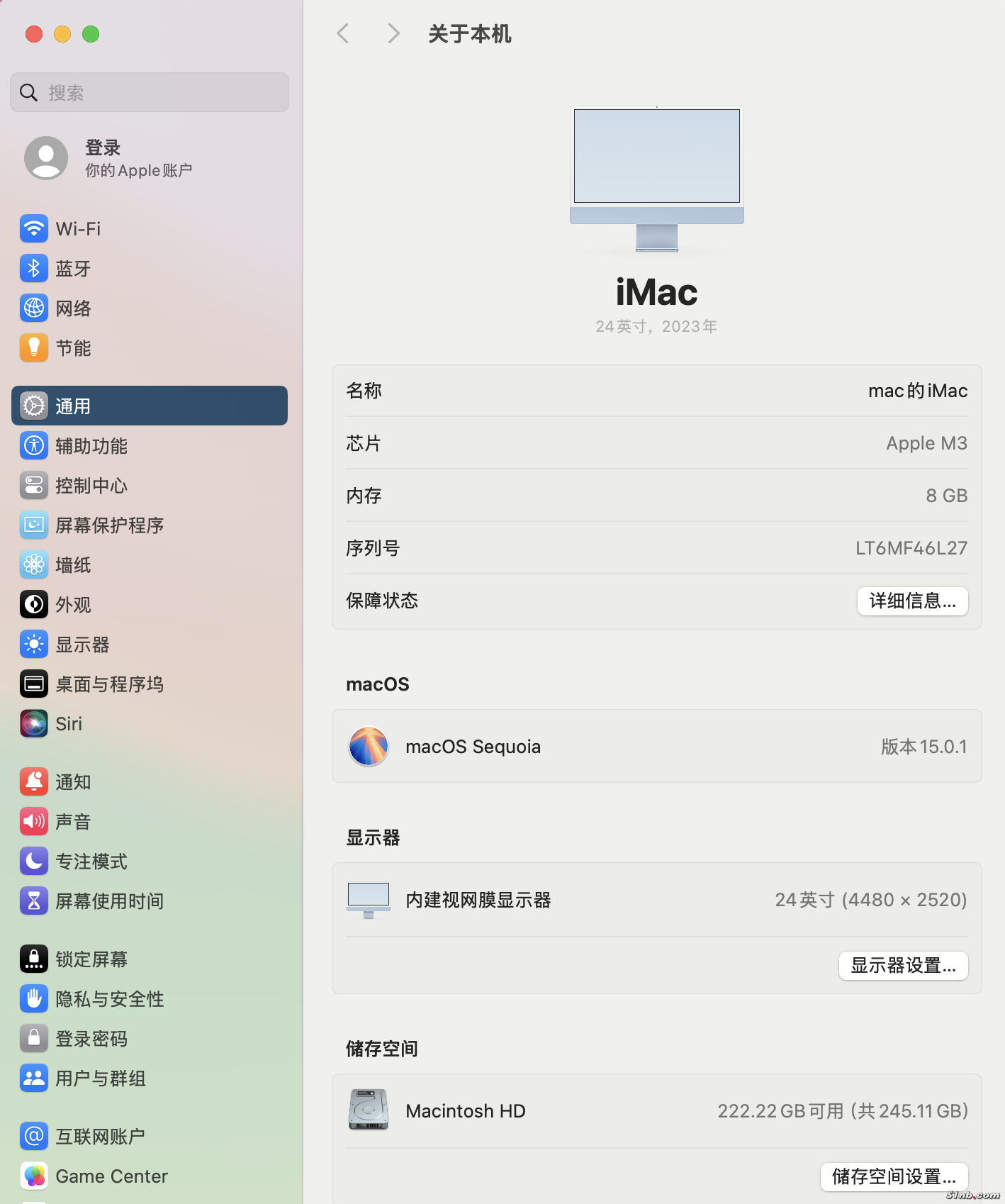Screen dimensions: 1005x1204
Task: Open the Network (网络) globe icon
Action: point(34,308)
